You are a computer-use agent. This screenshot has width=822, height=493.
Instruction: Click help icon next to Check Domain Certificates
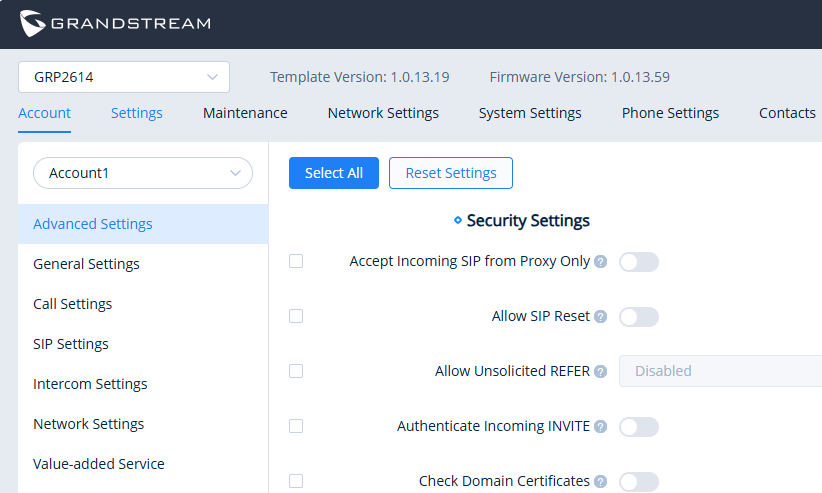600,481
